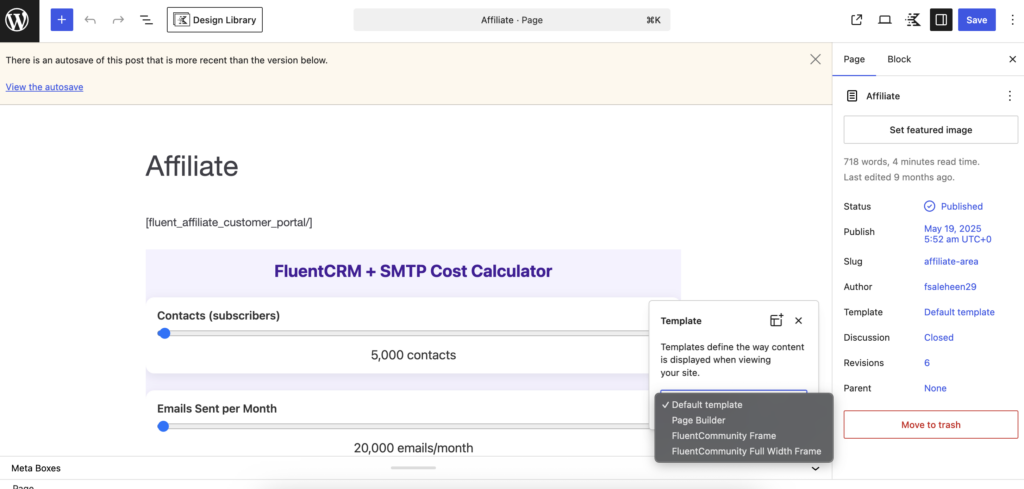Close the settings sidebar
The height and width of the screenshot is (489, 1024).
[1012, 59]
